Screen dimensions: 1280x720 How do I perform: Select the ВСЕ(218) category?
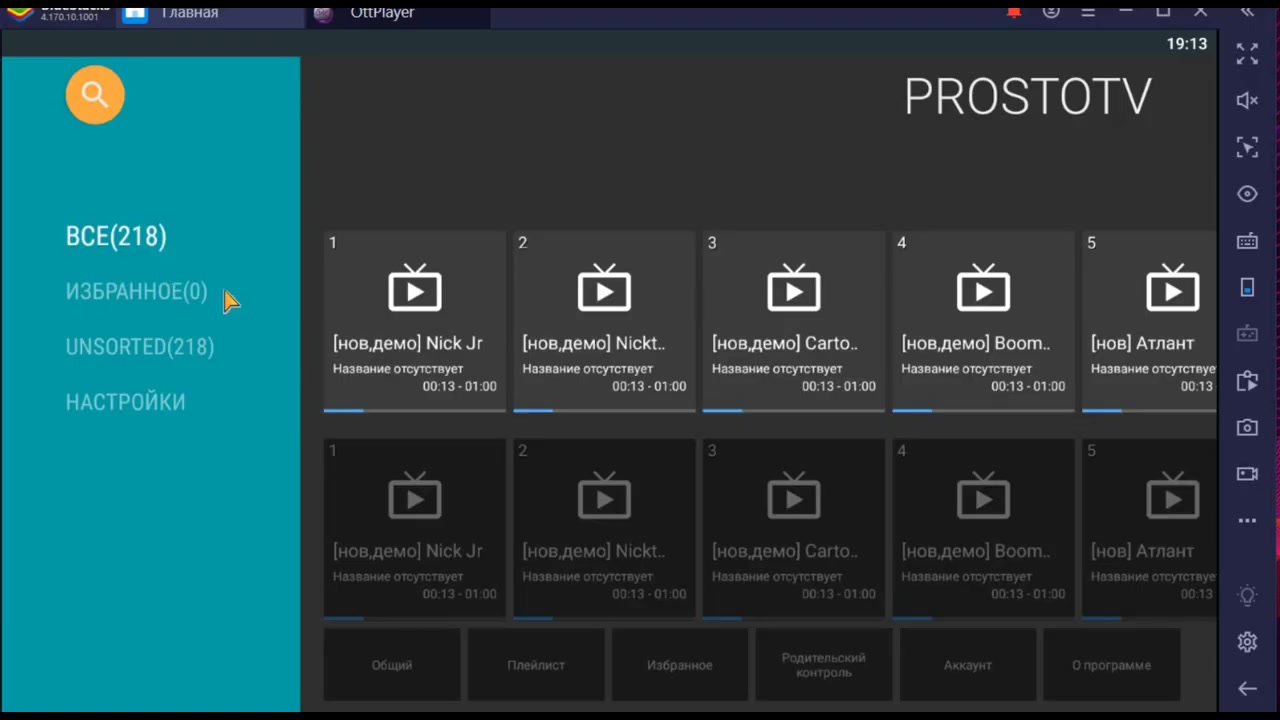116,236
